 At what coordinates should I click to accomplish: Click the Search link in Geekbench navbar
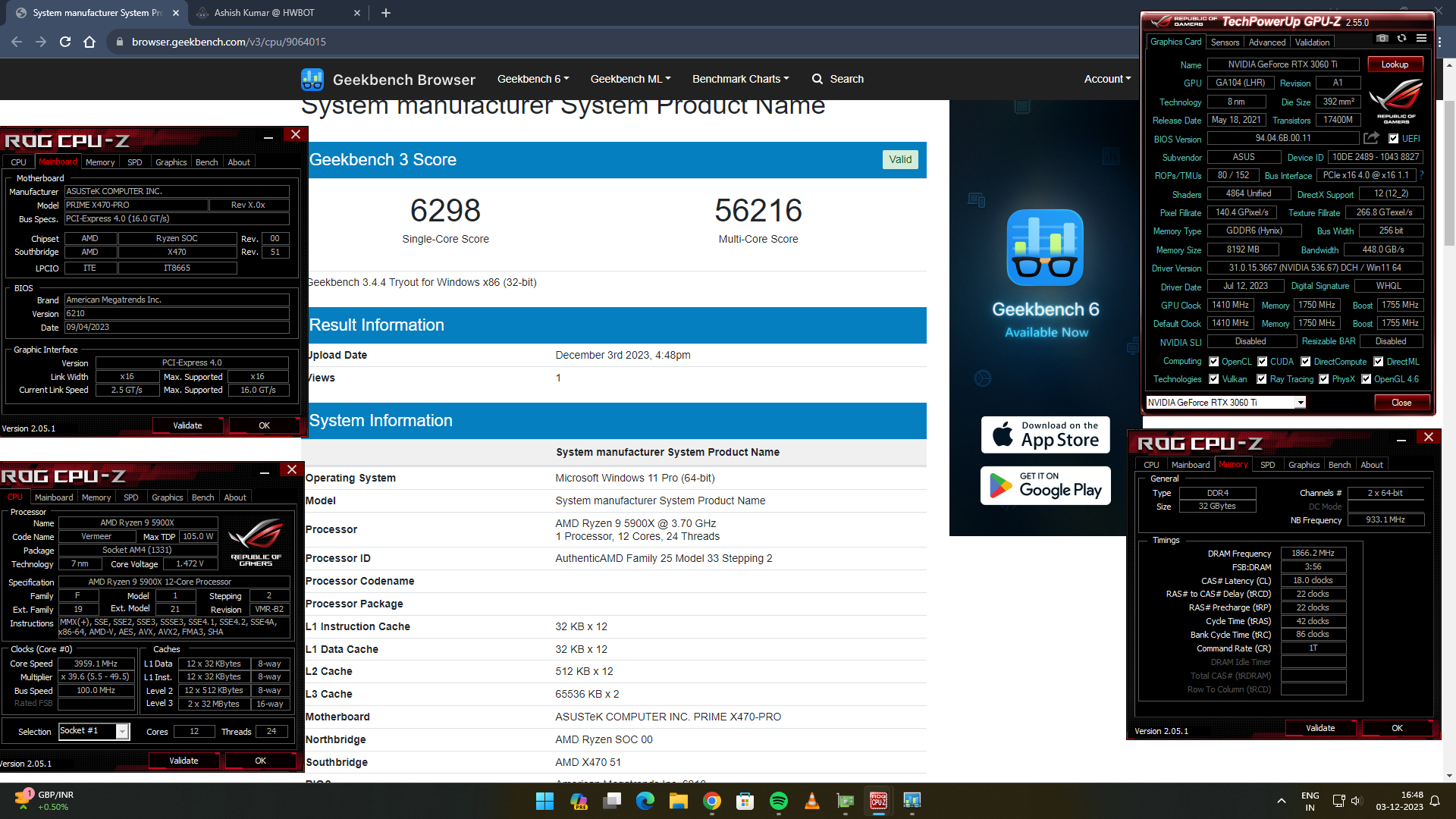(838, 79)
